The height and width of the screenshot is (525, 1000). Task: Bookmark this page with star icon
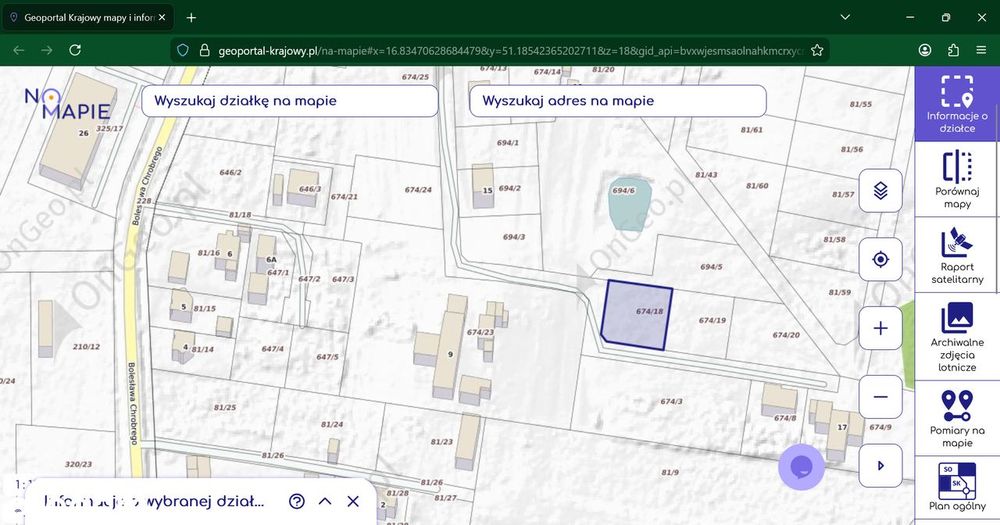point(817,50)
